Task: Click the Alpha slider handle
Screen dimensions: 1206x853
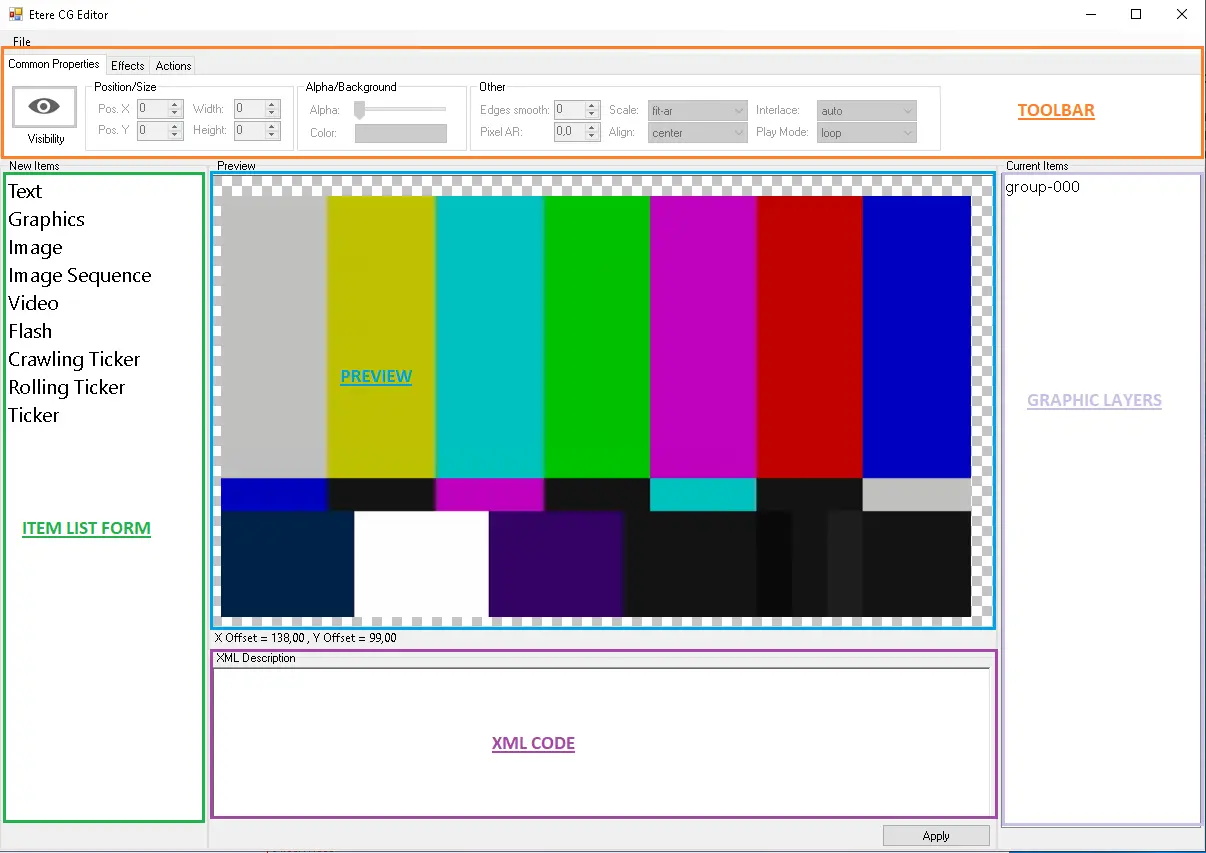Action: coord(360,110)
